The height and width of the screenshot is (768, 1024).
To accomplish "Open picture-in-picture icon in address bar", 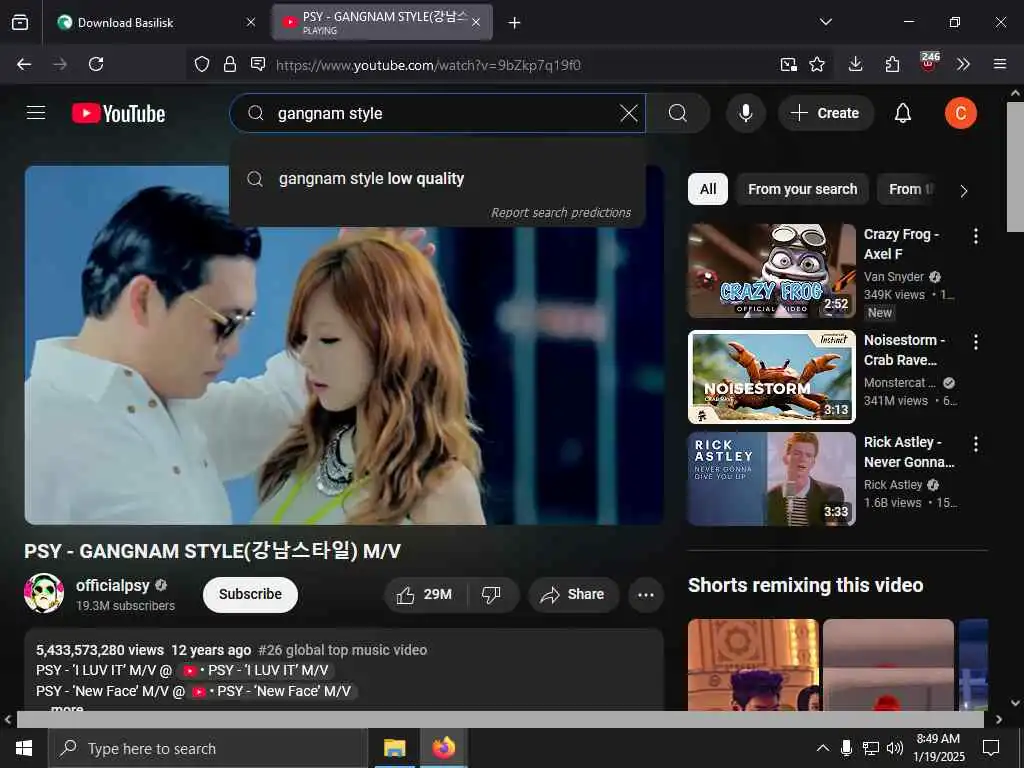I will [x=788, y=64].
